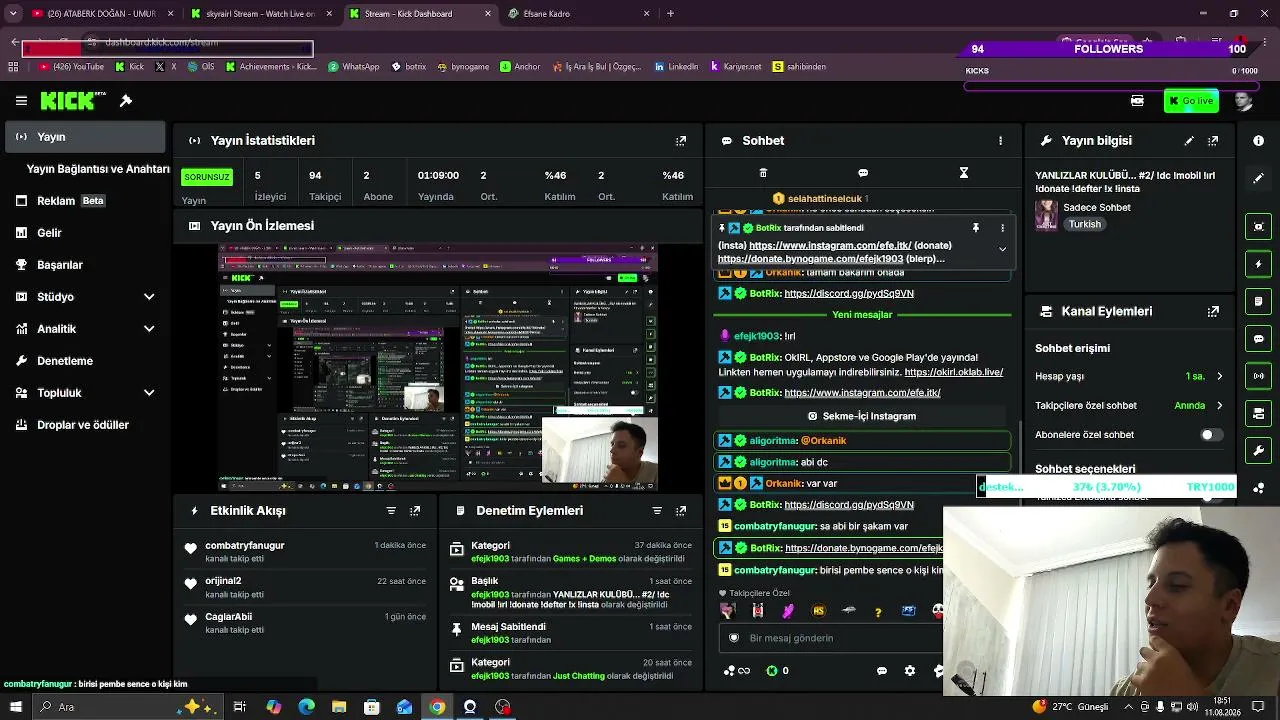This screenshot has width=1280, height=720.
Task: Click the Kick logo in the header
Action: (73, 101)
